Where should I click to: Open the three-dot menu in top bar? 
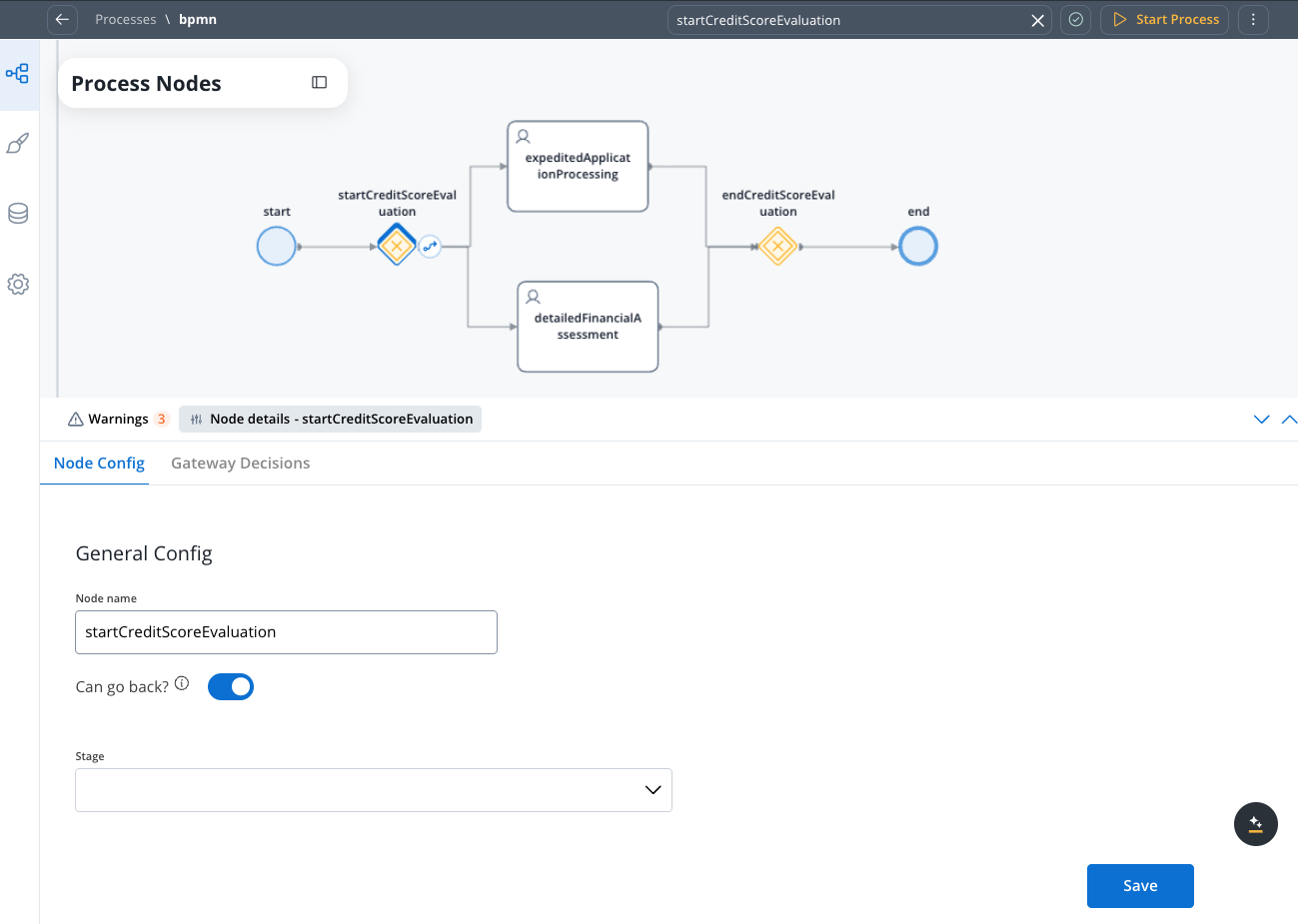1253,19
